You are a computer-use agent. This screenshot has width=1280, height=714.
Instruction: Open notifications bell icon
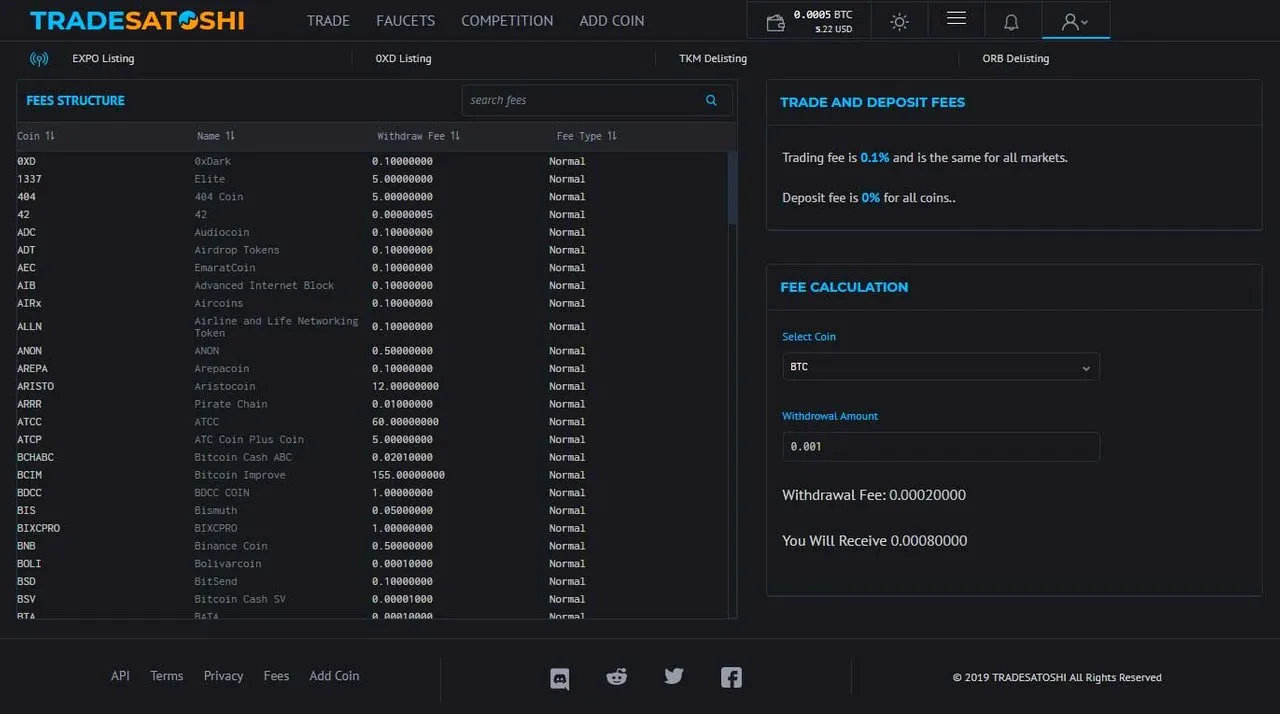1011,22
